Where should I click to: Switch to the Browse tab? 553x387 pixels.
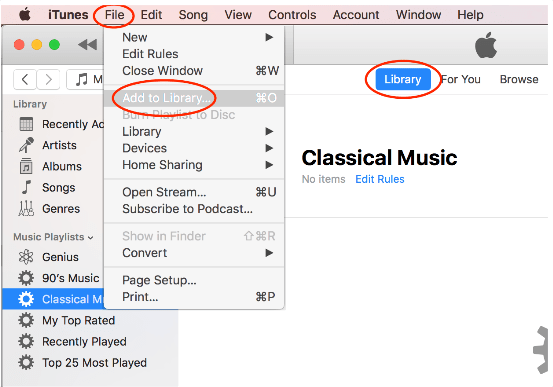pyautogui.click(x=519, y=79)
